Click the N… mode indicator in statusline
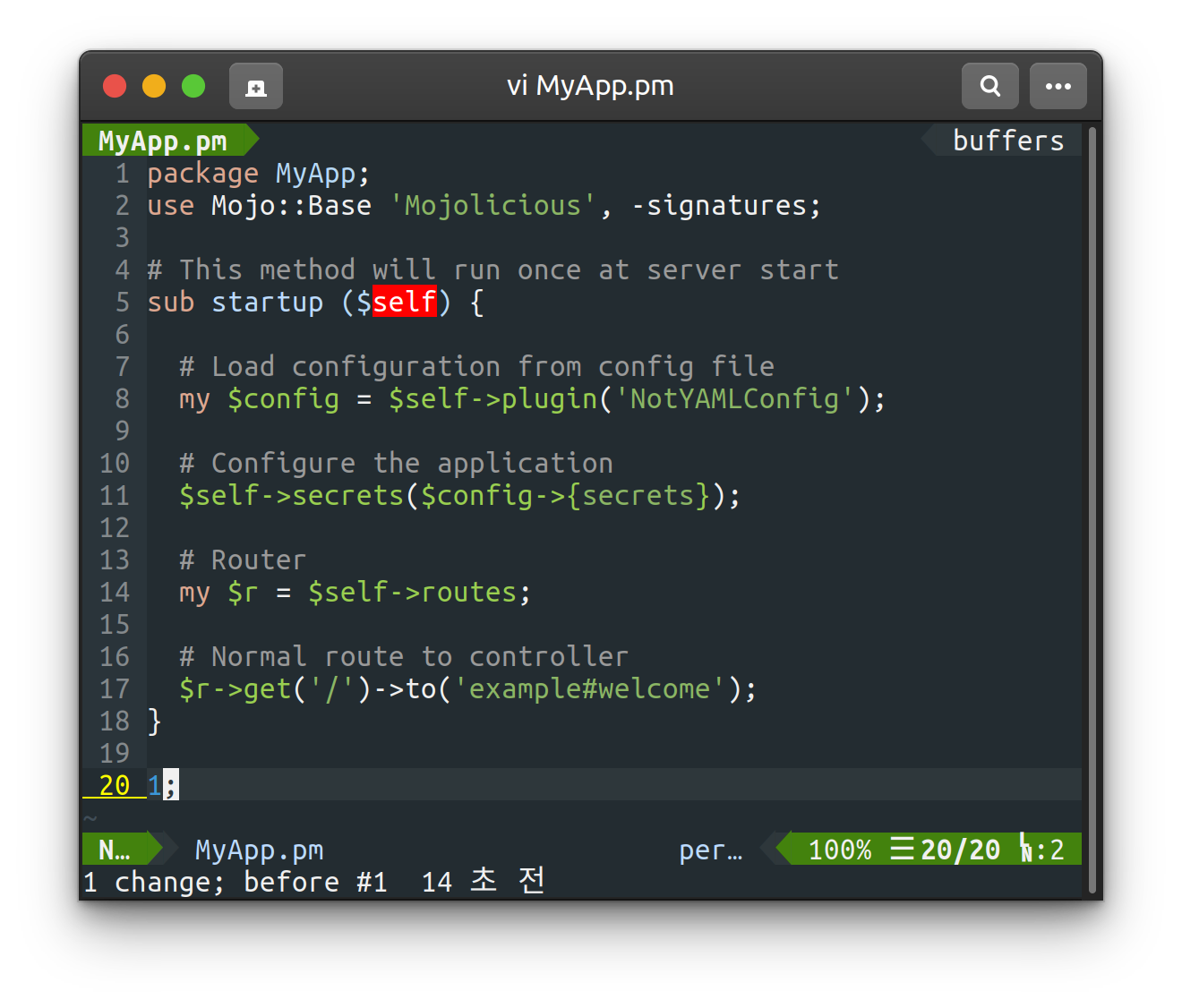The height and width of the screenshot is (1008, 1182). coord(115,850)
